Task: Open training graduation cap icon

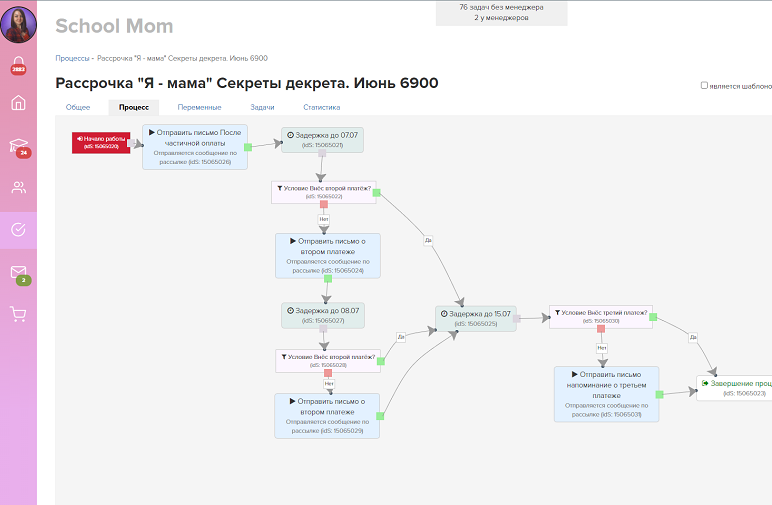Action: (18, 146)
